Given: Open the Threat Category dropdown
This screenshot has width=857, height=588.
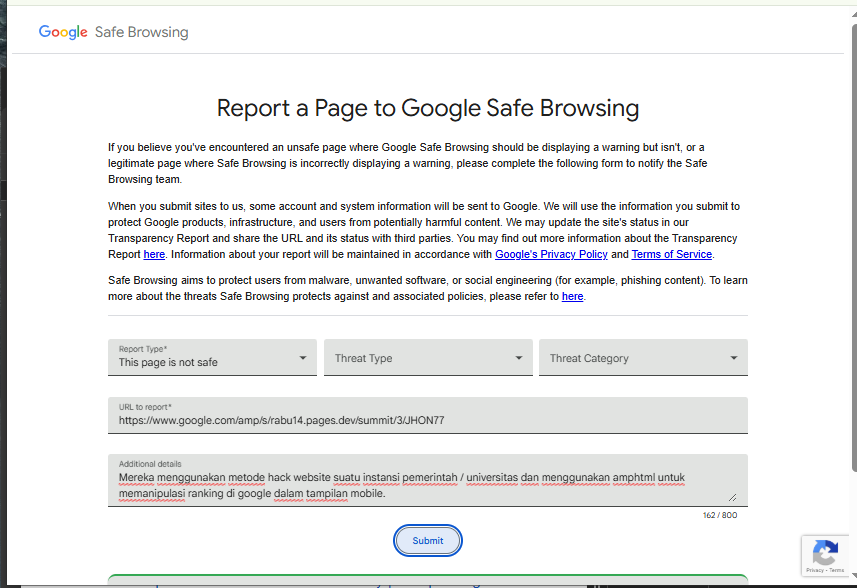Looking at the screenshot, I should (643, 357).
